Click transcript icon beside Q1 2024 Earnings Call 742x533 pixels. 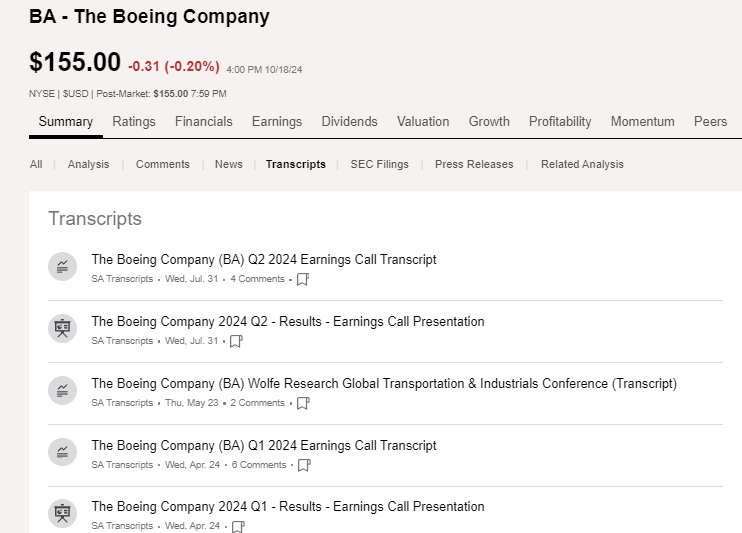click(x=62, y=452)
